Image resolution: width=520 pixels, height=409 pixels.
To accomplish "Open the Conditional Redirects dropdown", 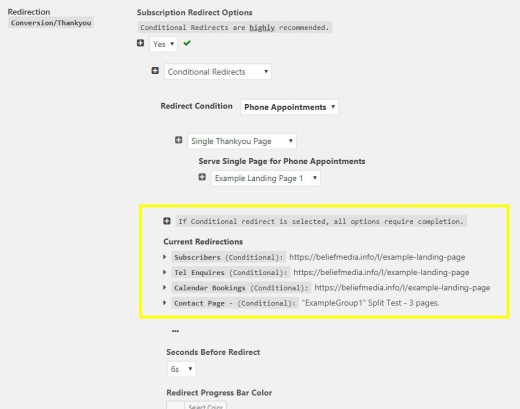I will tap(218, 72).
